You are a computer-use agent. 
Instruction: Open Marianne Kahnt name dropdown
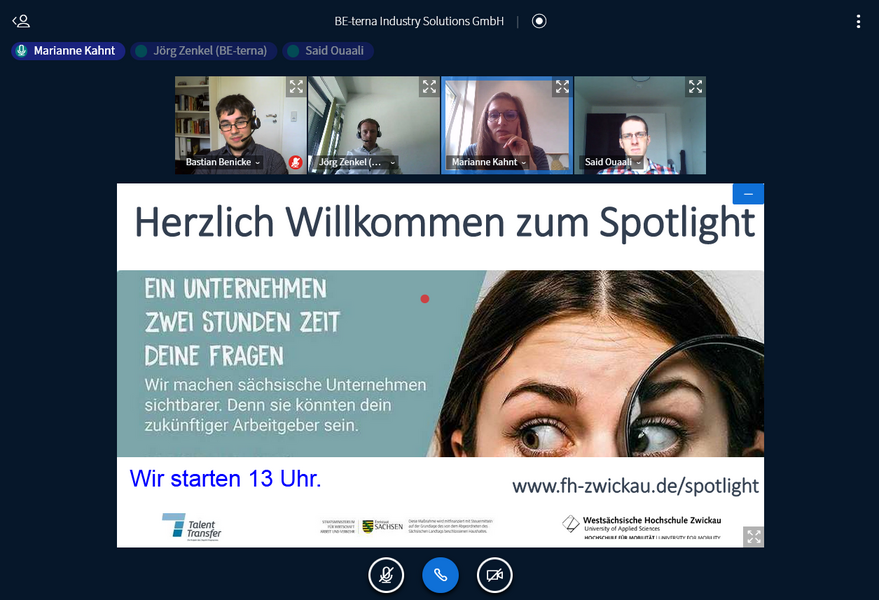489,162
